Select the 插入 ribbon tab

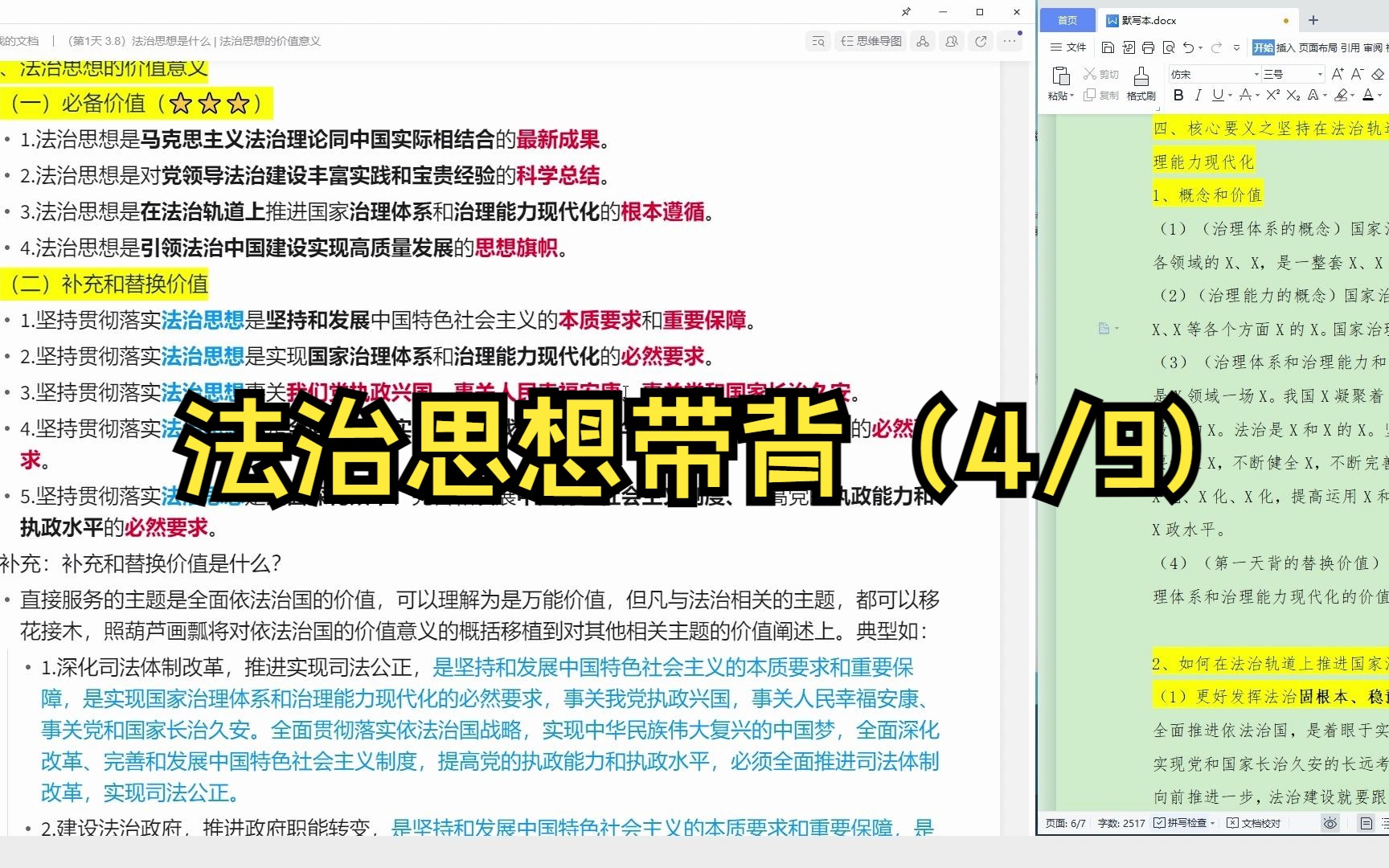(x=1286, y=47)
